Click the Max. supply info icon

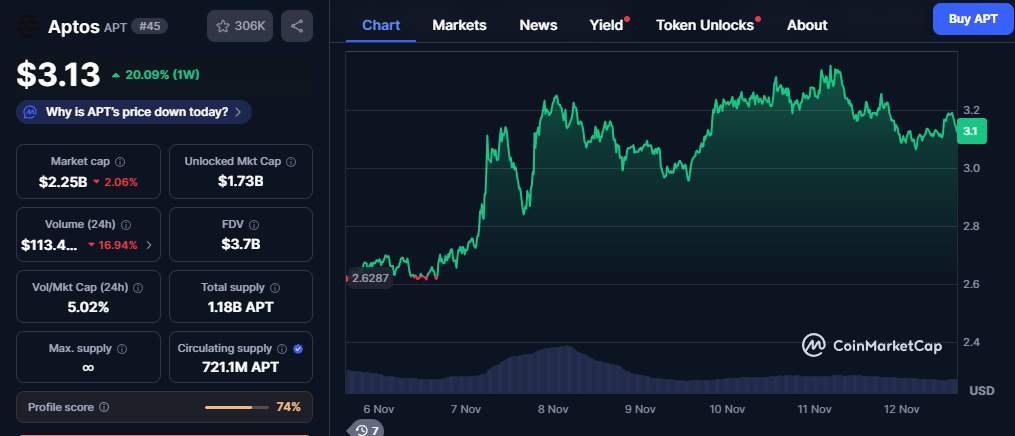122,349
